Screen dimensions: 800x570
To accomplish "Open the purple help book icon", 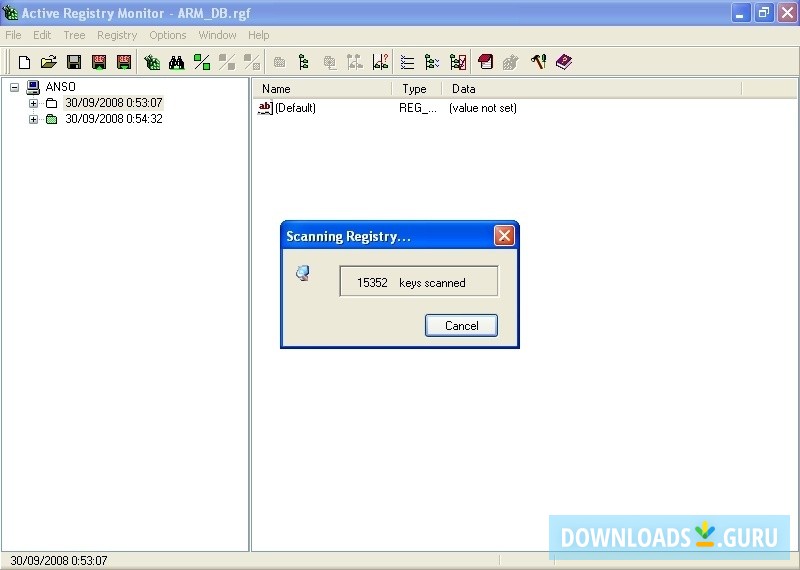I will (564, 62).
